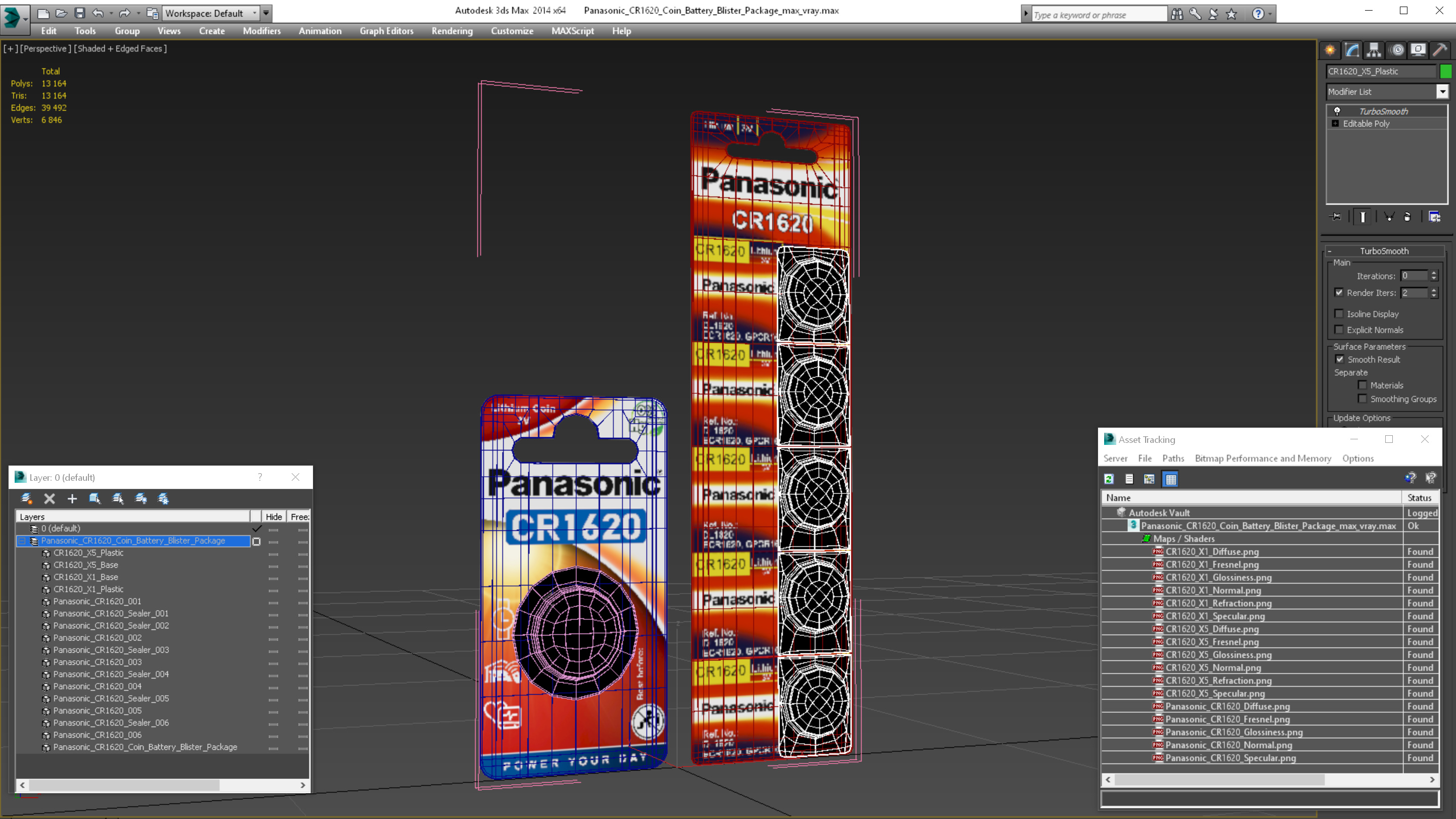Open Paths menu in Asset Tracking
This screenshot has height=819, width=1456.
click(1173, 459)
